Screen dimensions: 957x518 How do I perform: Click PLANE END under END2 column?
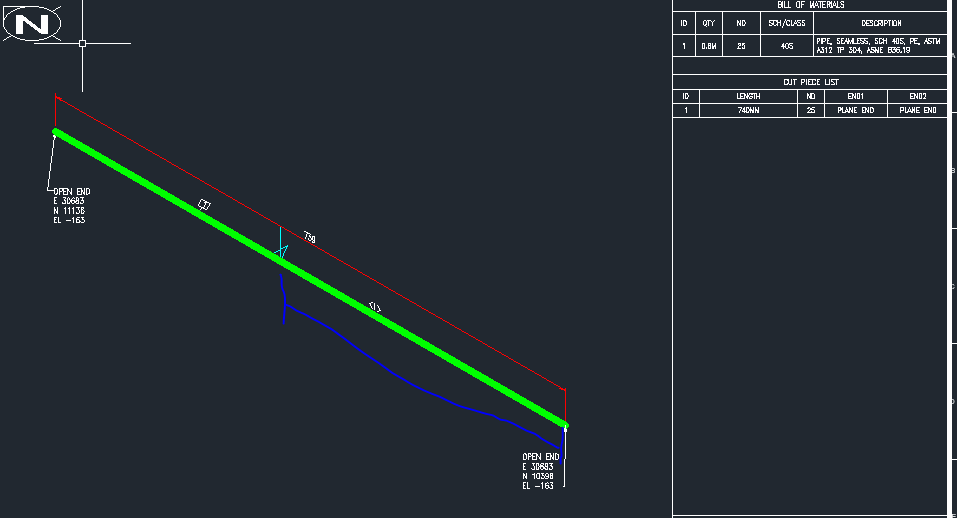click(x=917, y=110)
